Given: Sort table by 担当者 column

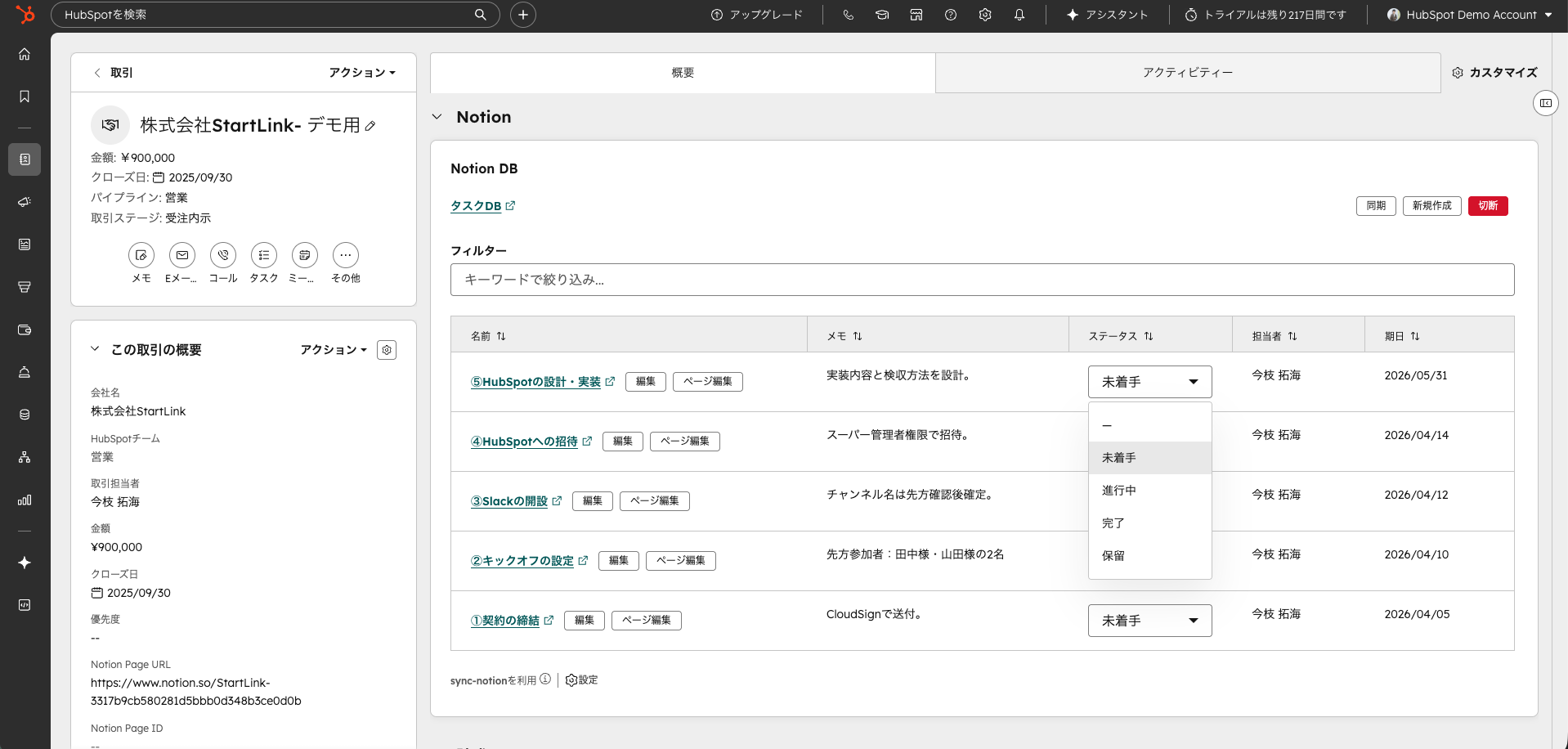Looking at the screenshot, I should [1275, 336].
